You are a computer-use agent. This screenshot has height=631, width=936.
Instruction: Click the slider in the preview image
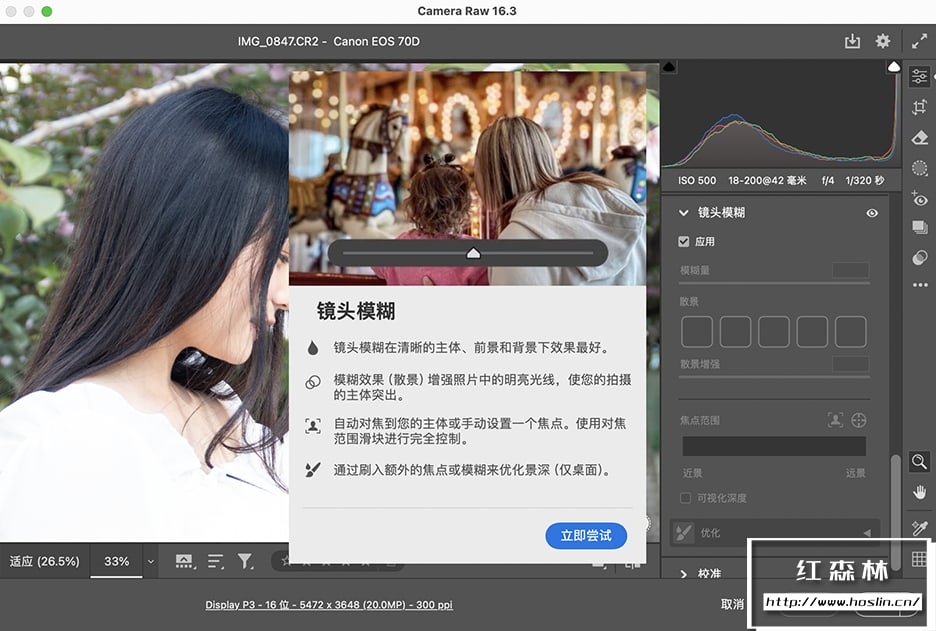473,254
